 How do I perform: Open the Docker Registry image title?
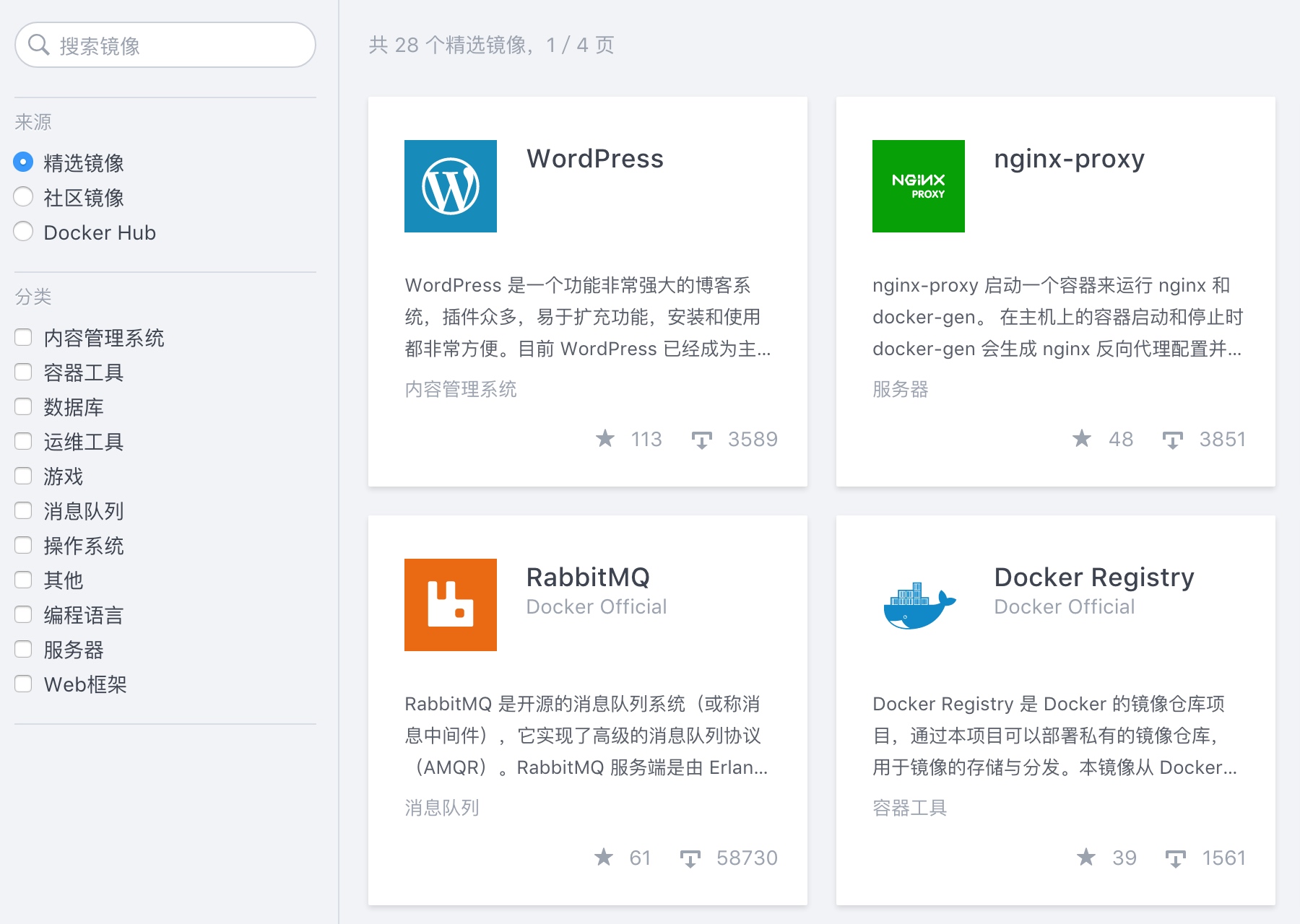[1094, 577]
